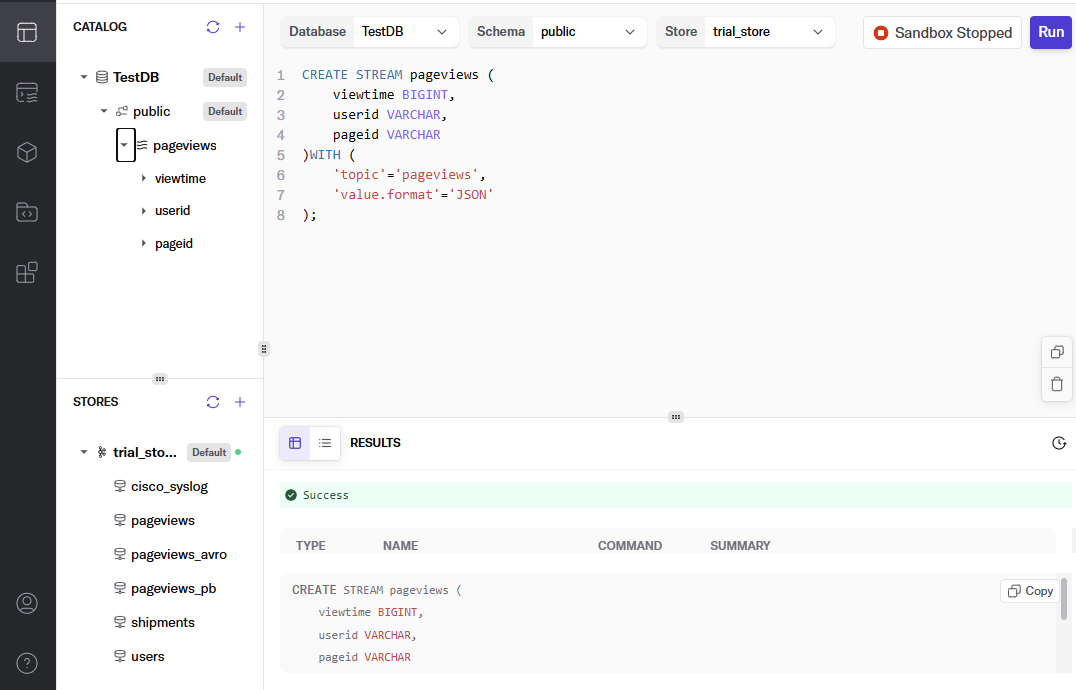Collapse the pageviews stream in the catalog
This screenshot has width=1076, height=690.
pyautogui.click(x=125, y=145)
